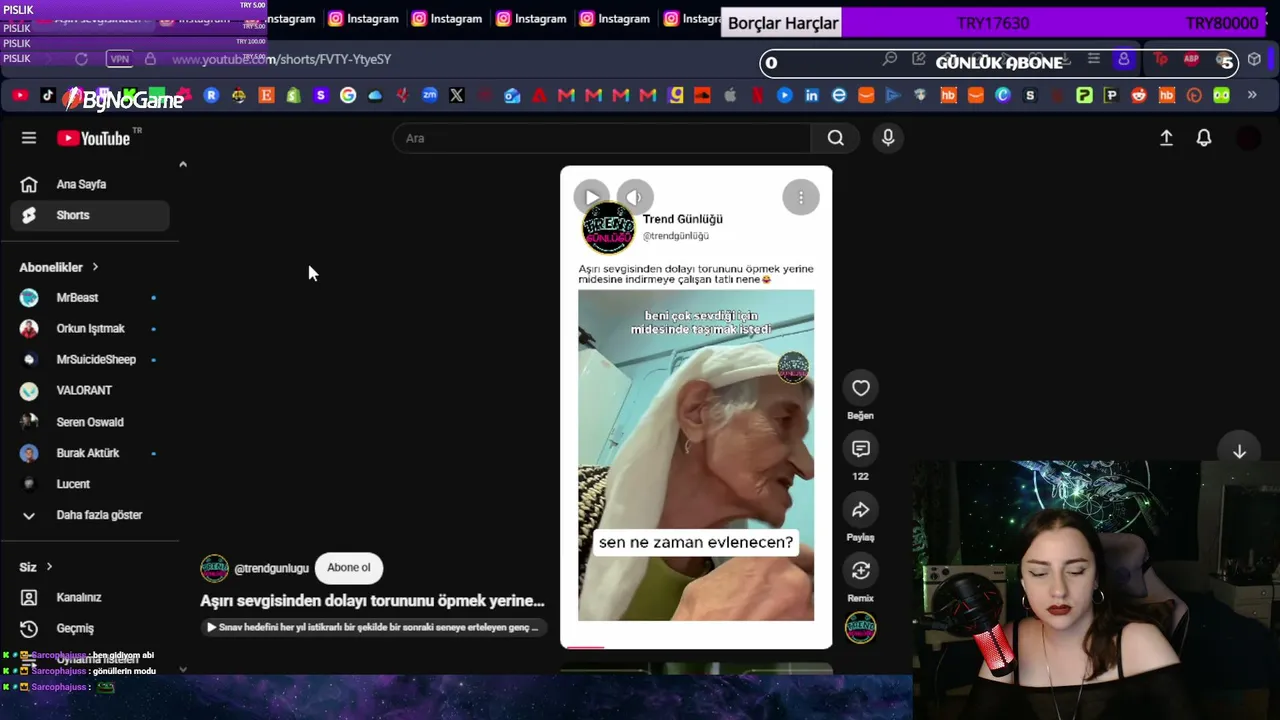The height and width of the screenshot is (720, 1280).
Task: Visit the @trendgunlugu channel link
Action: pyautogui.click(x=271, y=568)
